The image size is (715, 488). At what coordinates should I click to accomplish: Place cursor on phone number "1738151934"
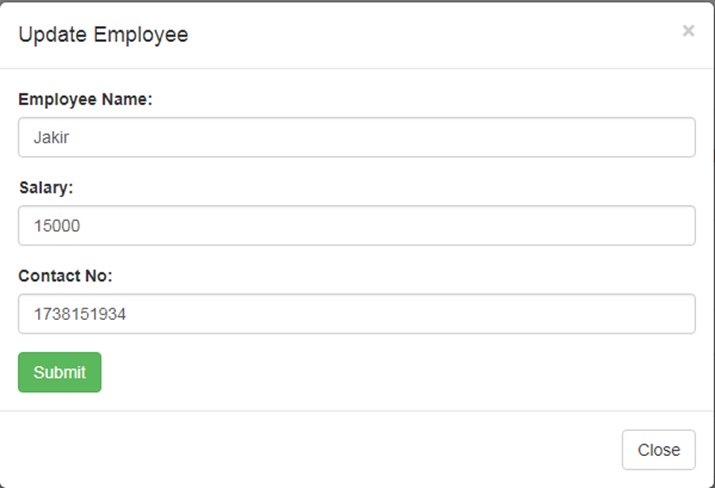[x=79, y=314]
